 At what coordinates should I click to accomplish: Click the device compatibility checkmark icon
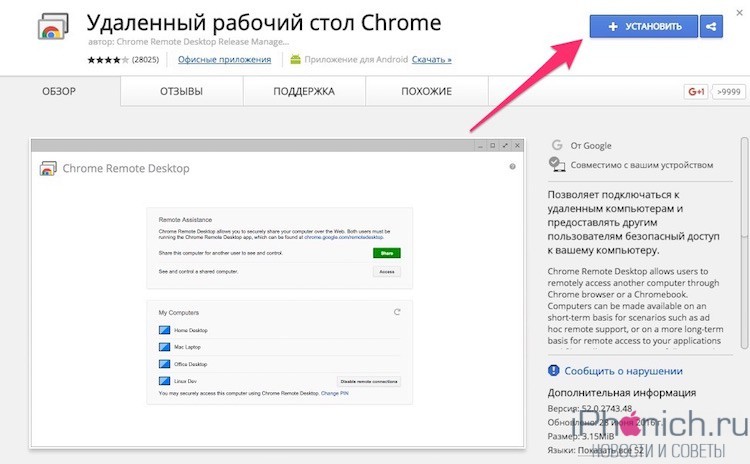click(x=557, y=164)
